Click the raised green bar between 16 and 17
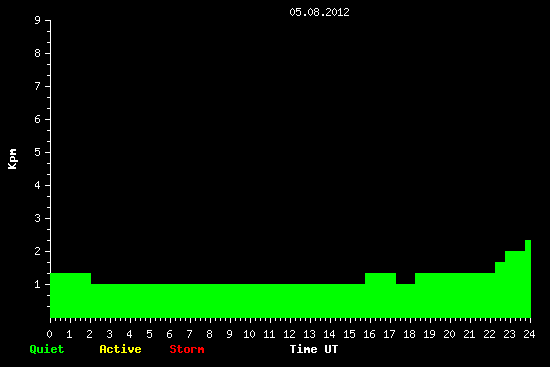 [x=381, y=295]
